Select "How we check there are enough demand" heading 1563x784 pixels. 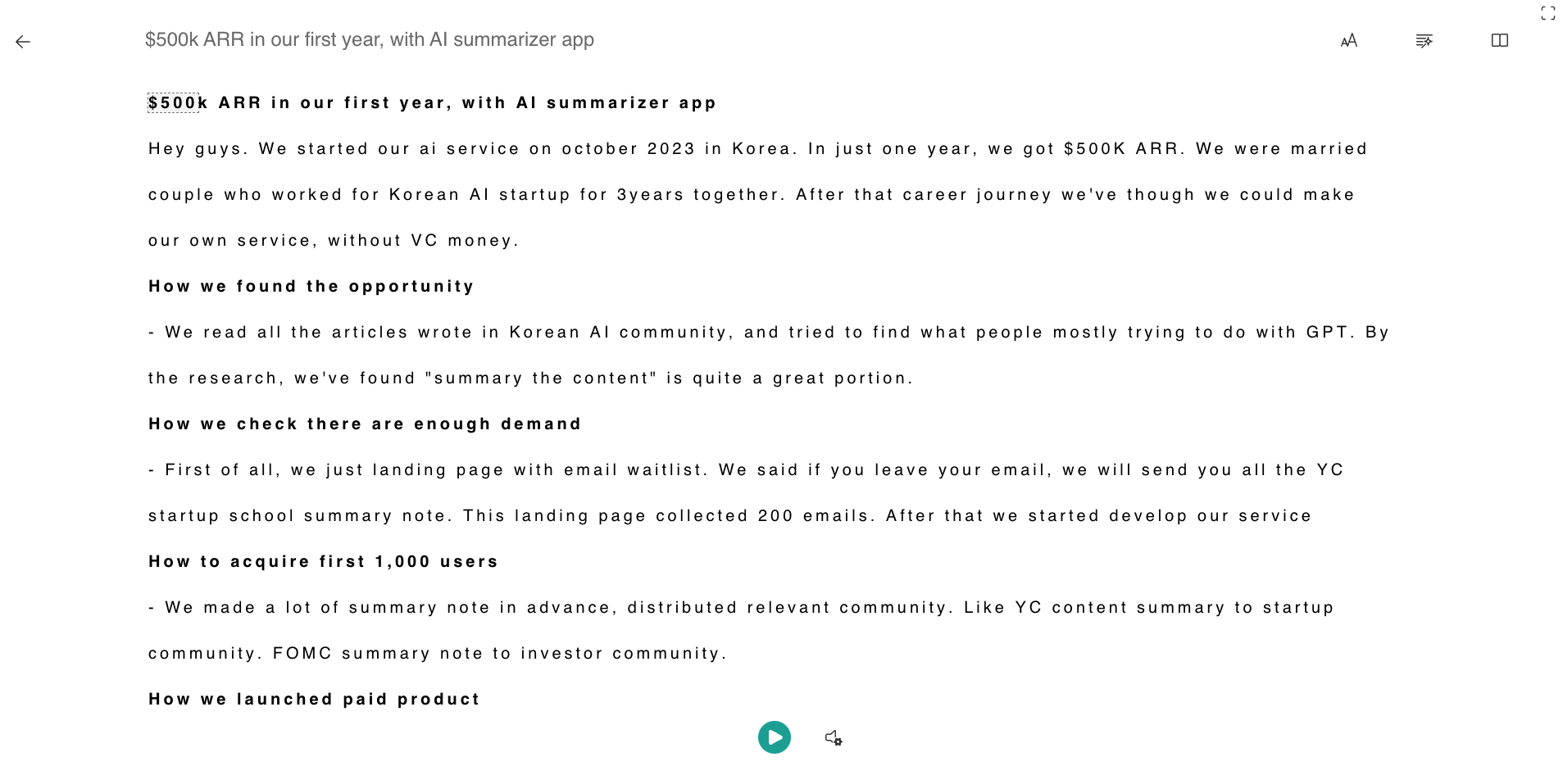pyautogui.click(x=365, y=424)
